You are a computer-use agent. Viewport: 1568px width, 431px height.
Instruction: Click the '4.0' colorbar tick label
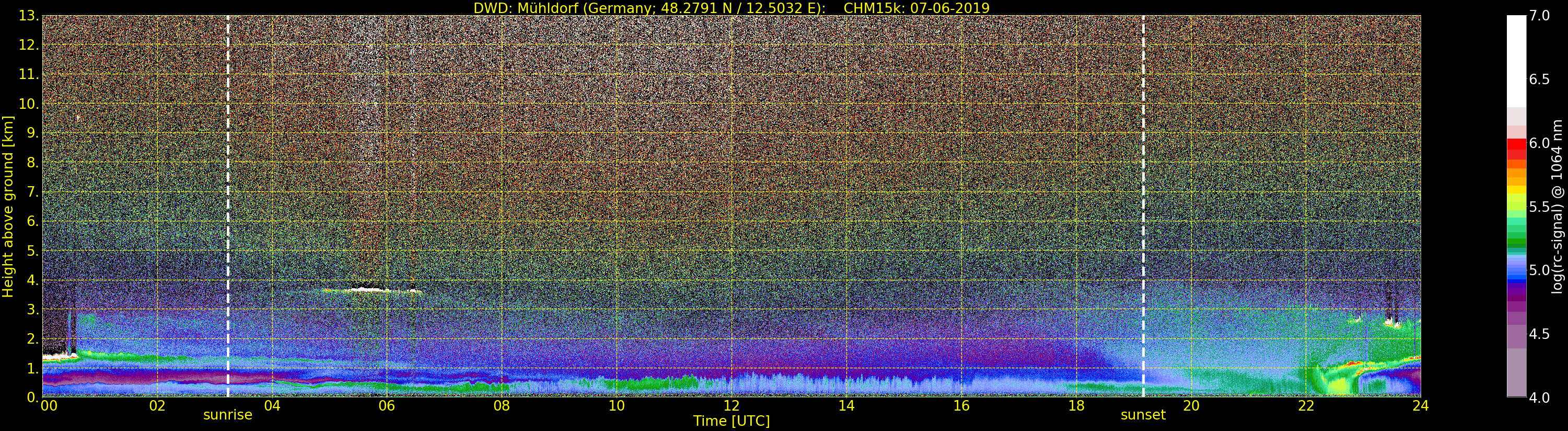coord(1539,398)
